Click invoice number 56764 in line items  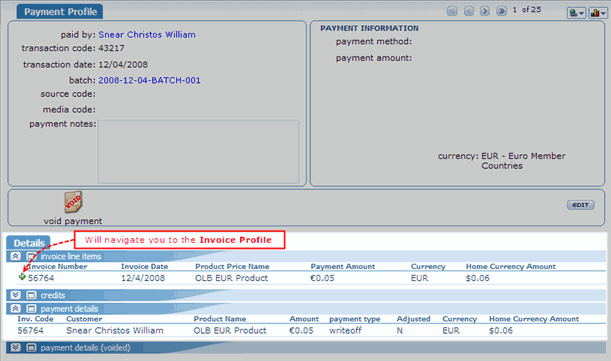[x=41, y=278]
